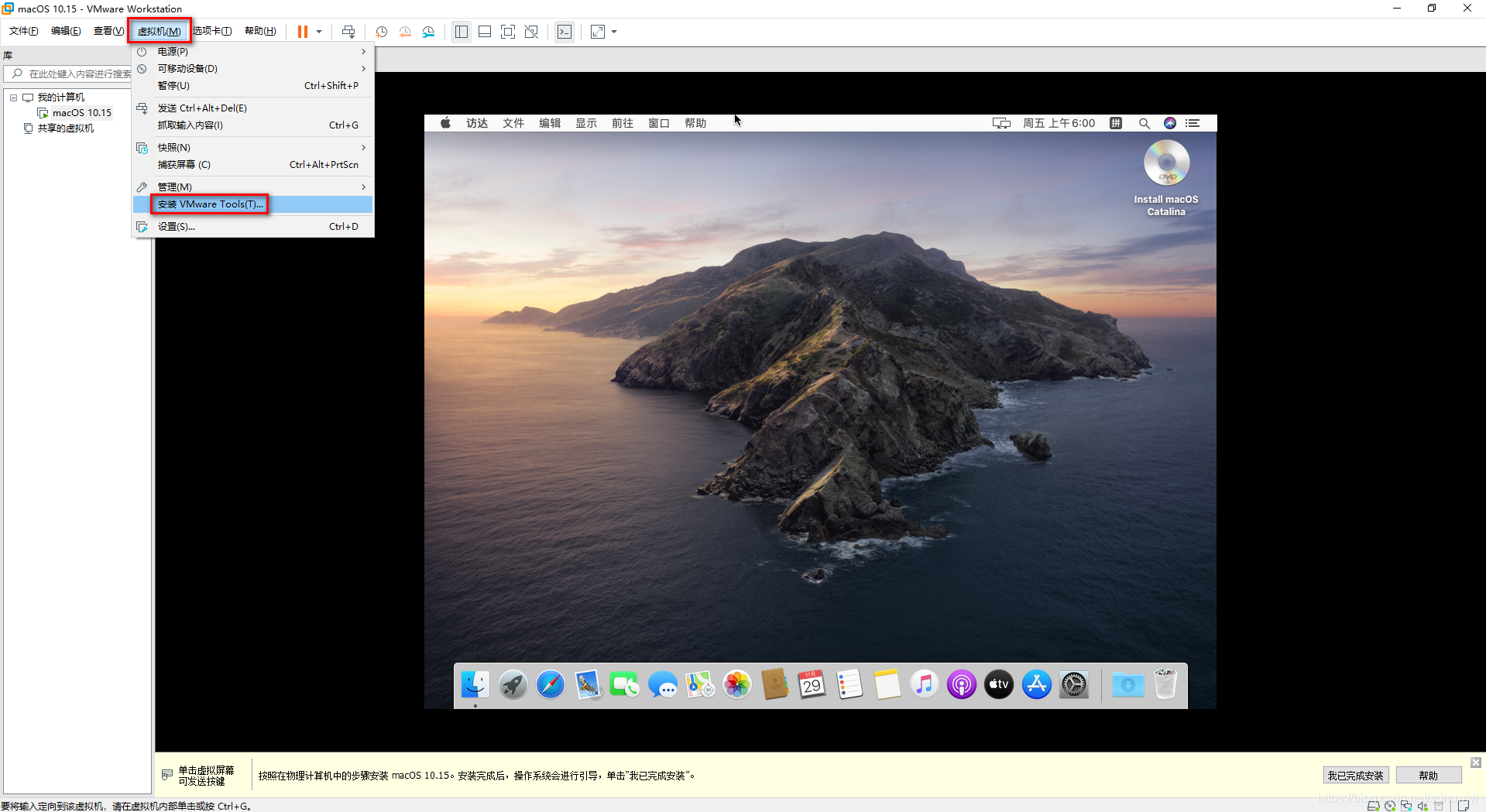
Task: Click the Unity mode toolbar icon
Action: pyautogui.click(x=531, y=32)
